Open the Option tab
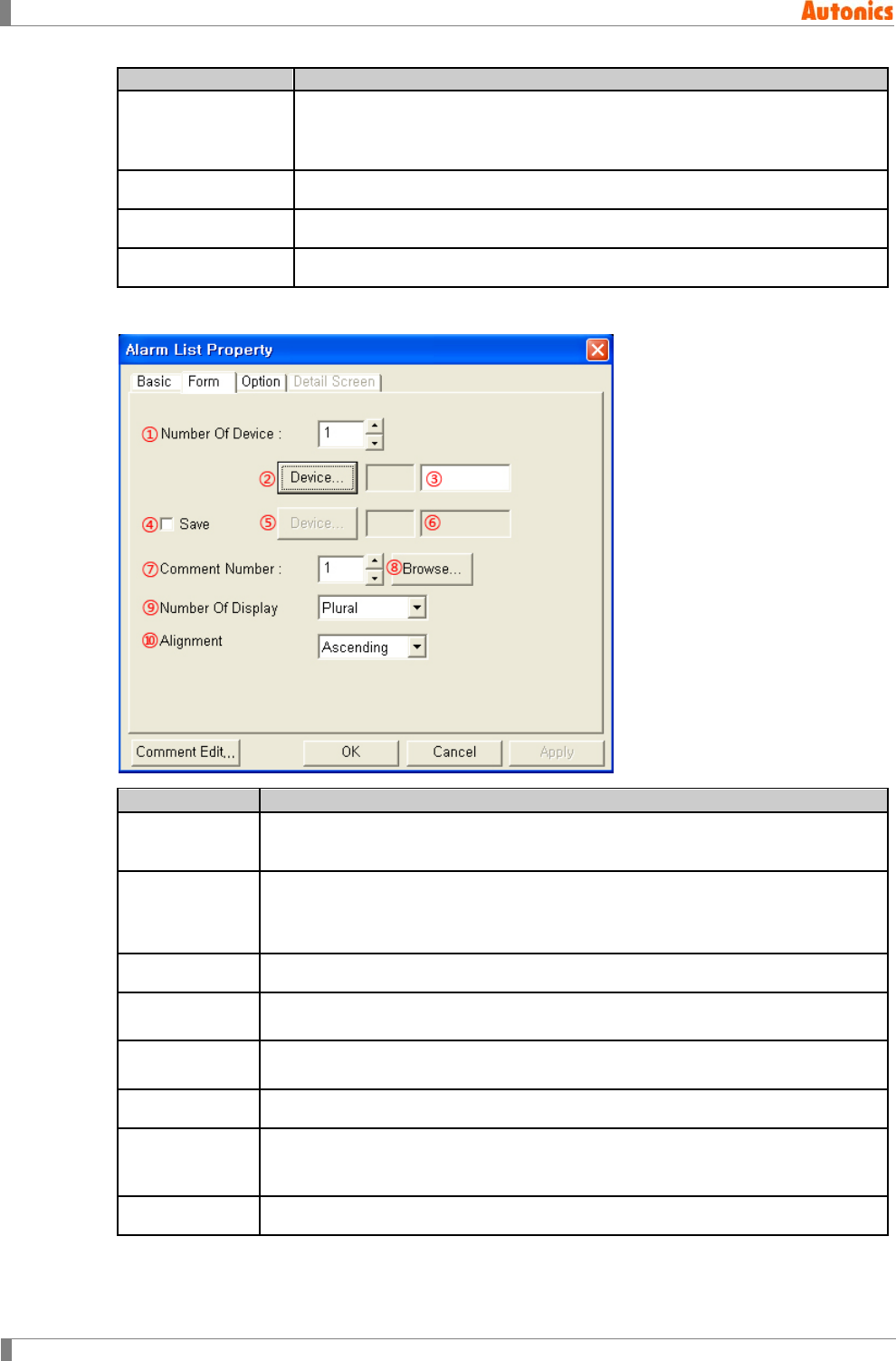This screenshot has width=896, height=1361. [261, 382]
